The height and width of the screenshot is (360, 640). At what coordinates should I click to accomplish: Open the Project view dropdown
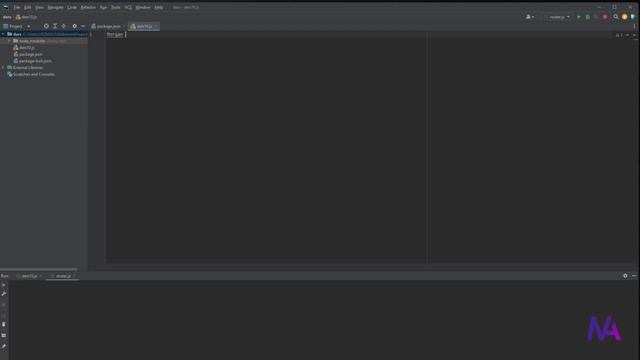(x=17, y=26)
